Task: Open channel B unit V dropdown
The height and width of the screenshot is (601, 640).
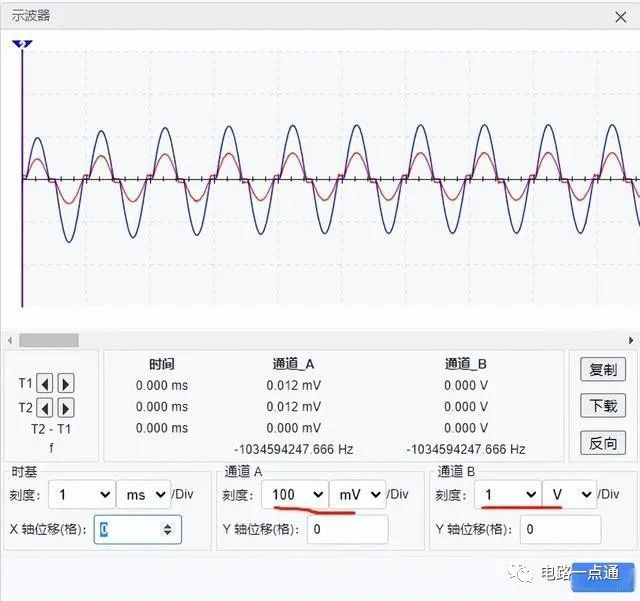Action: (570, 494)
